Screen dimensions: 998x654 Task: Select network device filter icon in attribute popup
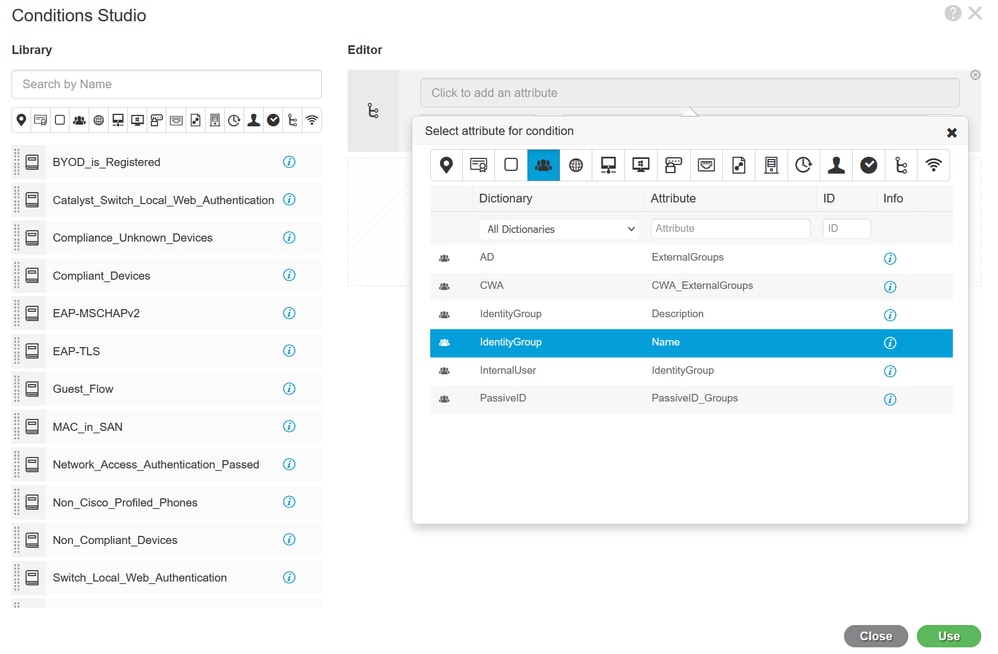tap(608, 165)
